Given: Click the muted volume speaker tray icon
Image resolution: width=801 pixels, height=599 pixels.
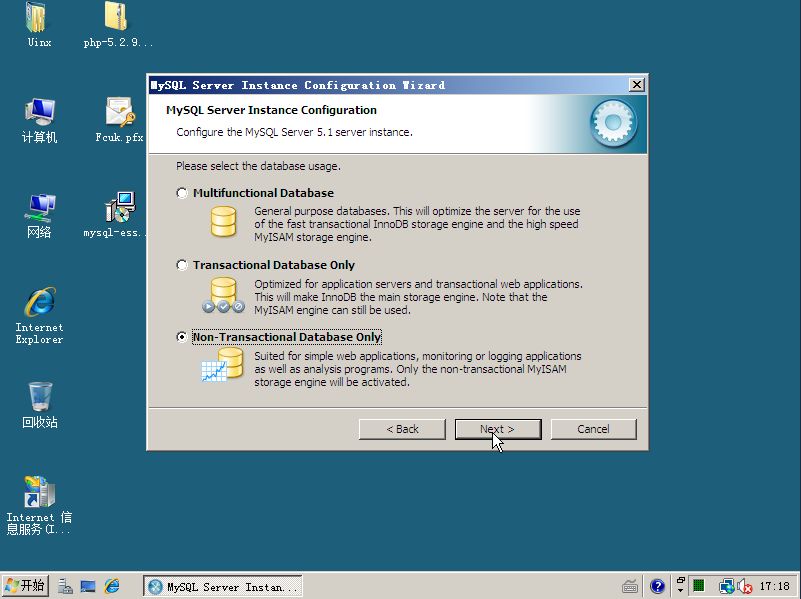Looking at the screenshot, I should 744,586.
